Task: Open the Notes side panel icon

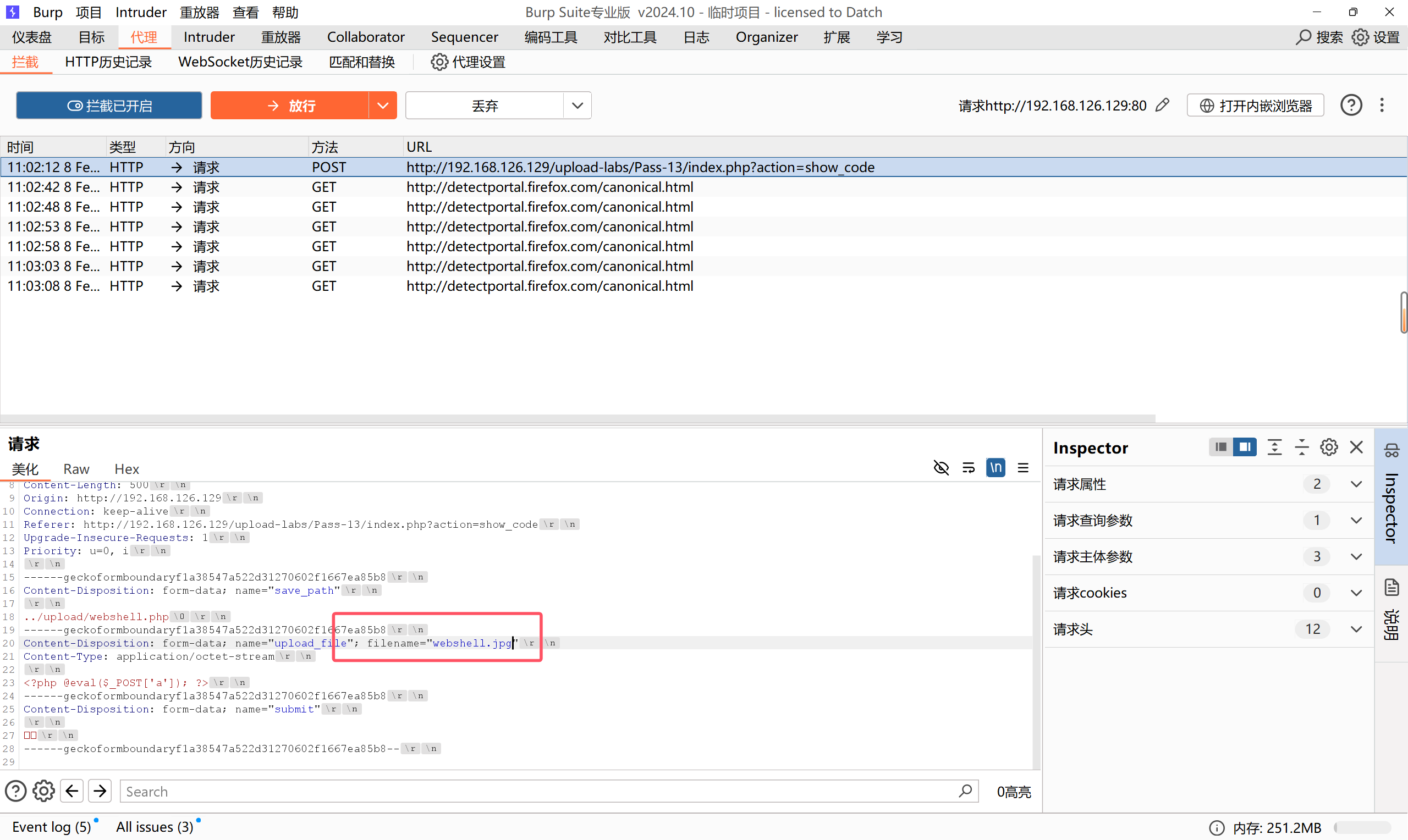Action: [x=1391, y=589]
